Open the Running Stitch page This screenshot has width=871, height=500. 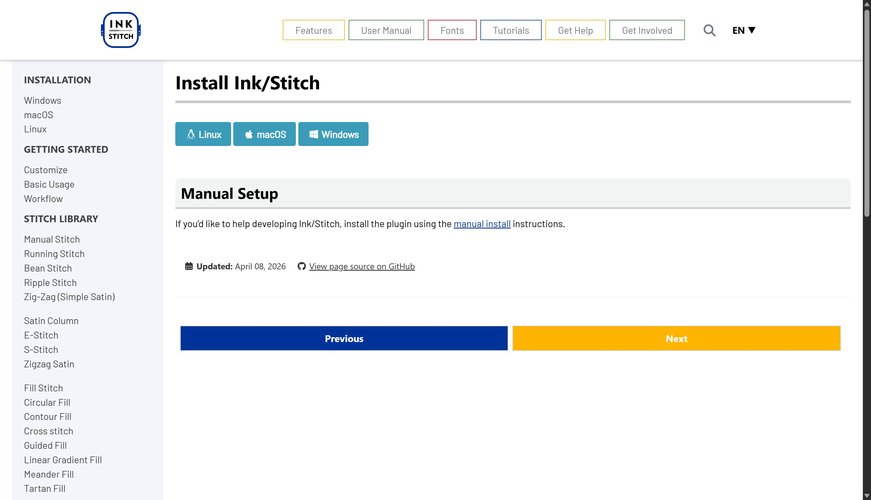point(54,254)
